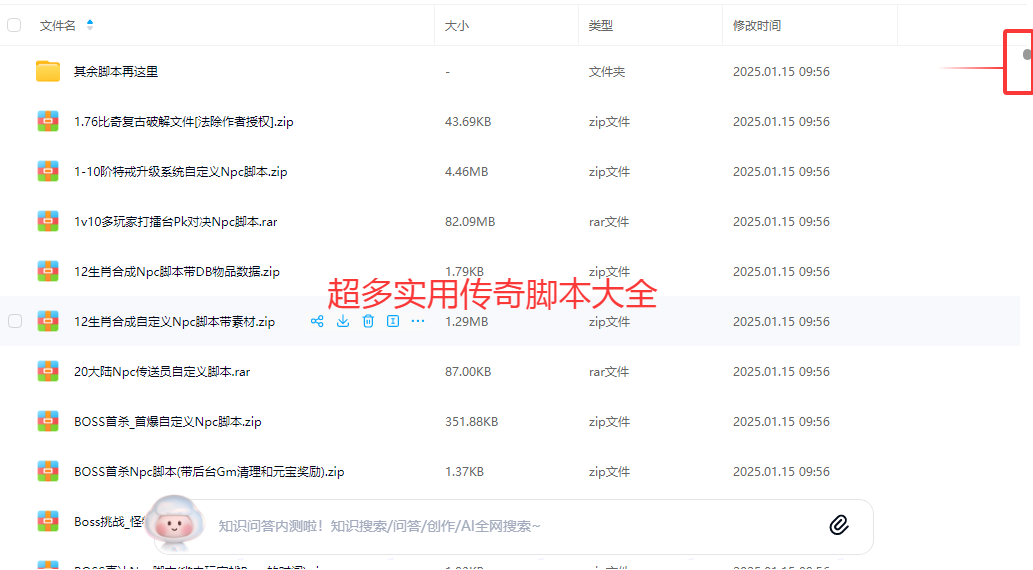Click the paperclip attachment icon

coord(839,525)
